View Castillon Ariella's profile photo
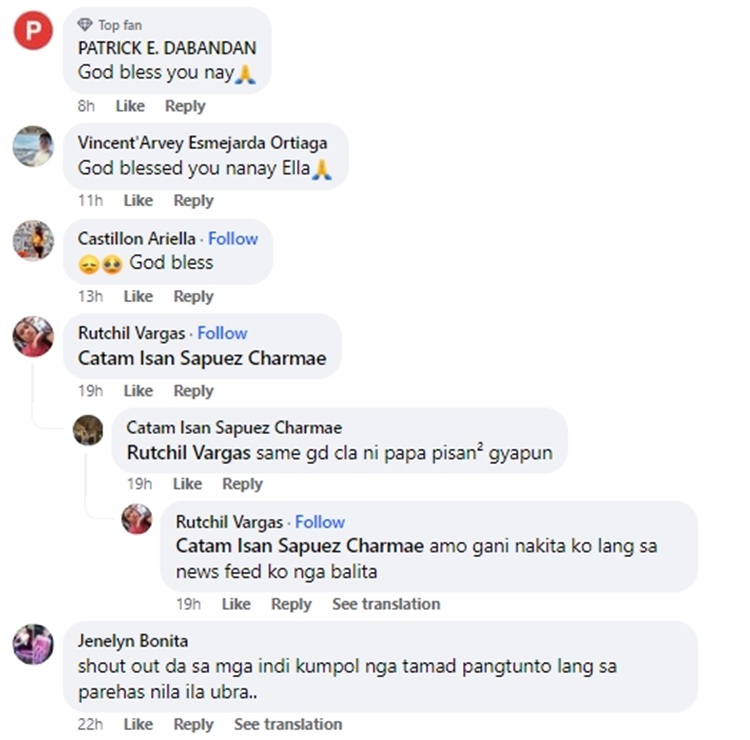The width and height of the screenshot is (750, 740). click(x=33, y=241)
